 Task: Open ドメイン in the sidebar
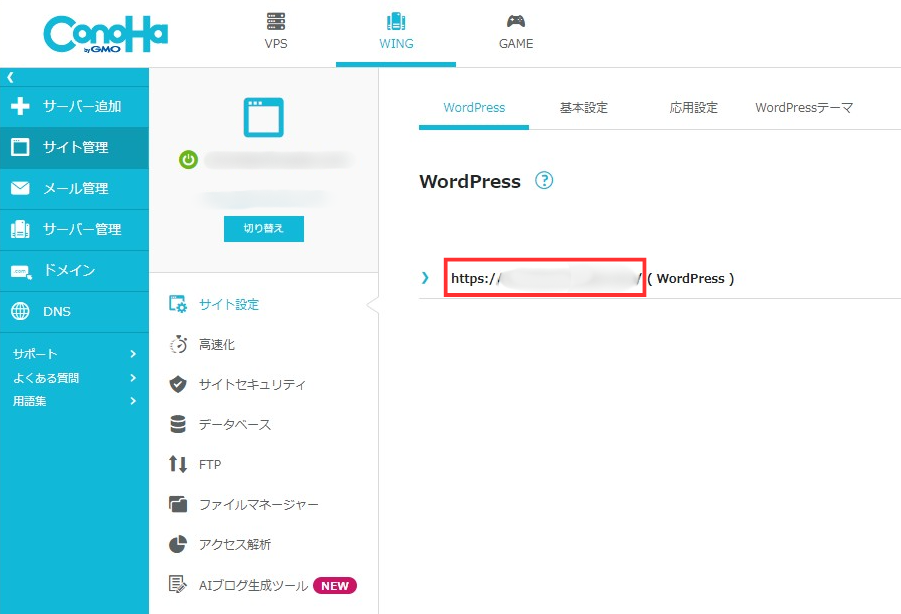69,270
